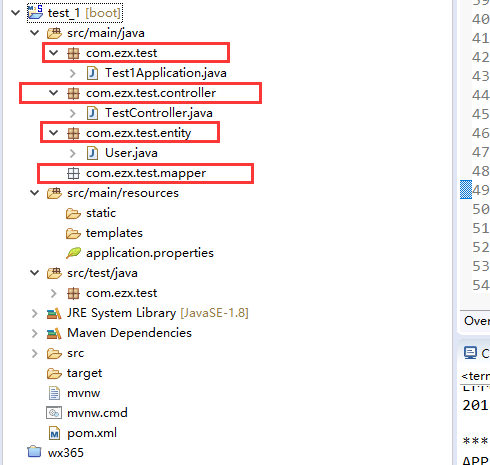Click the src/test/java folder icon

[54, 273]
